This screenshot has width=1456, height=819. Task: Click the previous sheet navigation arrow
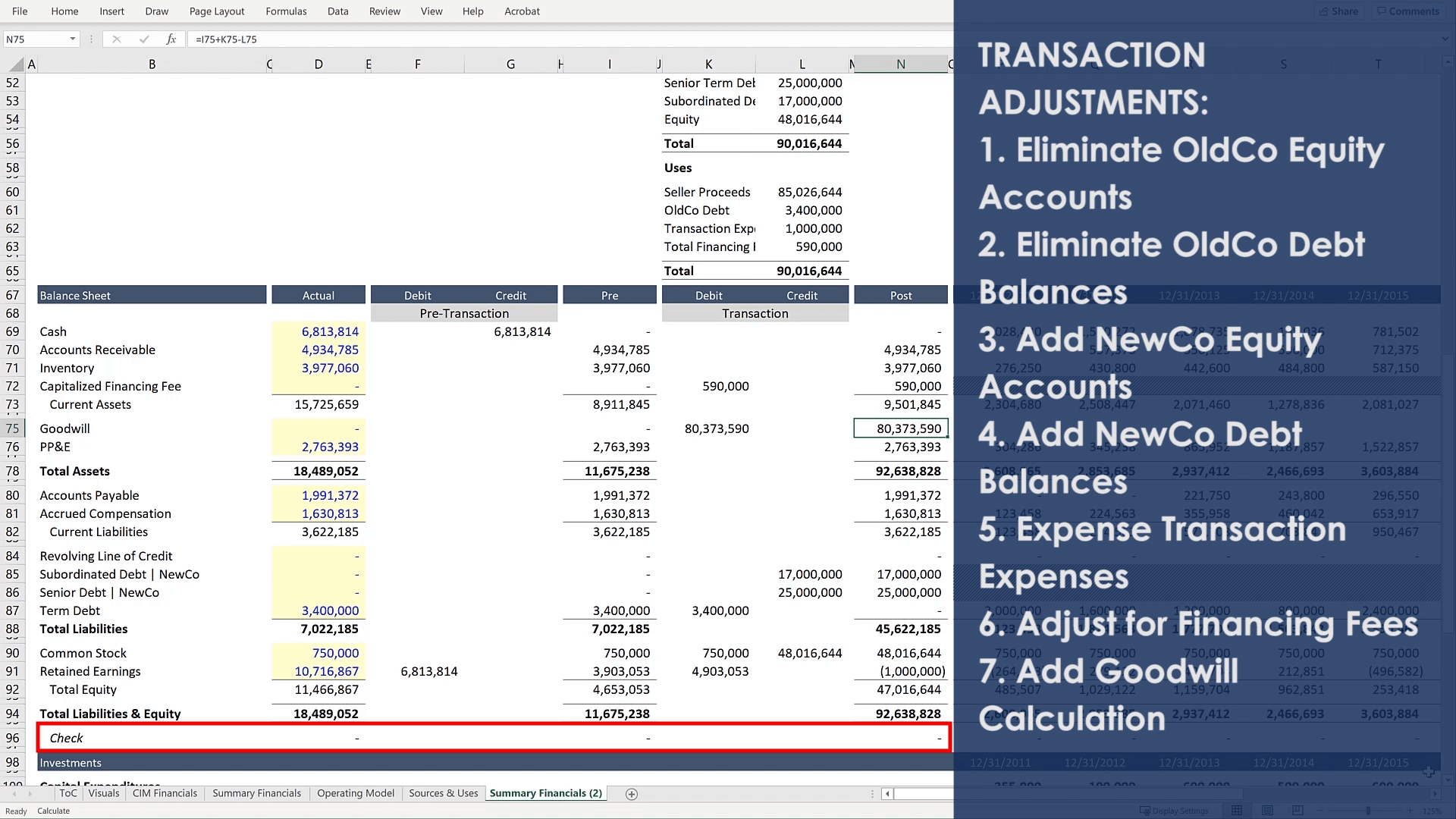point(14,794)
